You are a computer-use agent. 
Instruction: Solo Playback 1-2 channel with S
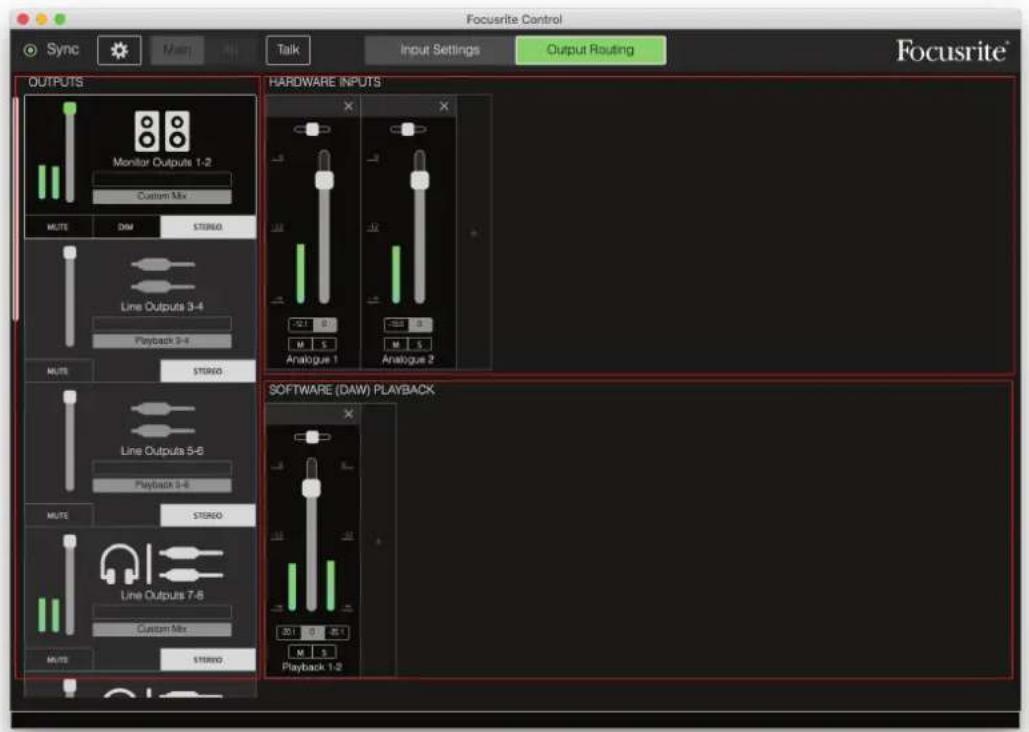[324, 652]
